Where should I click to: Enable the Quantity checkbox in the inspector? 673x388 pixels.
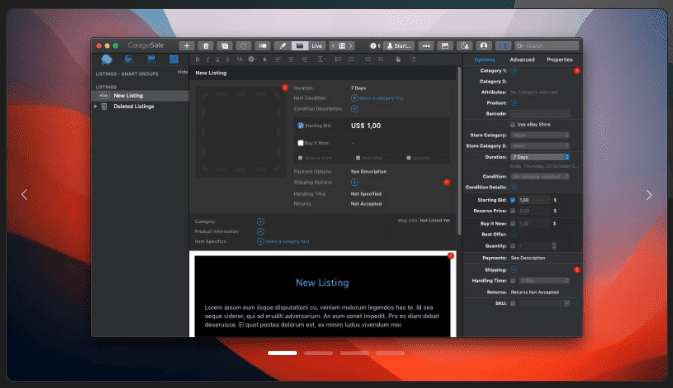[x=512, y=246]
